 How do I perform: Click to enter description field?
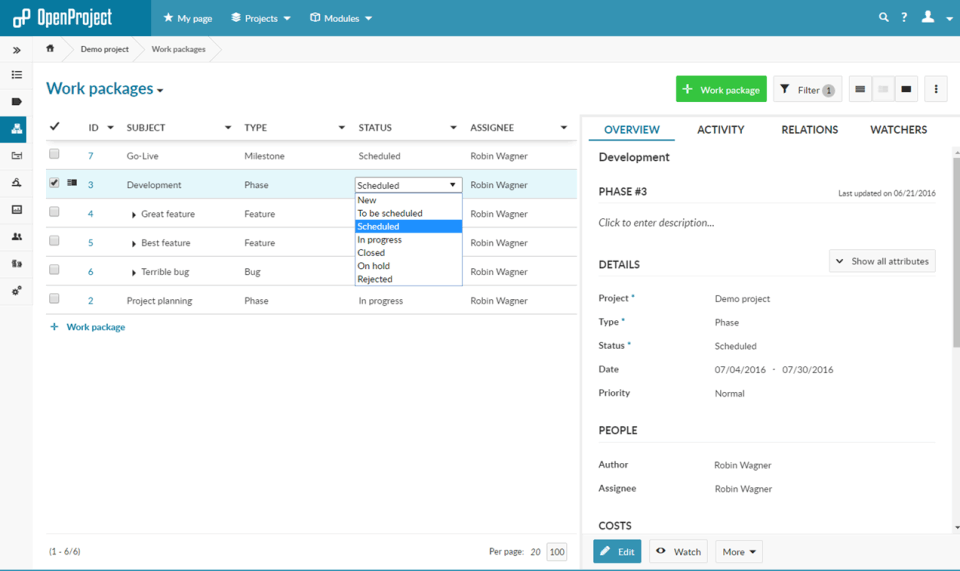[x=656, y=223]
